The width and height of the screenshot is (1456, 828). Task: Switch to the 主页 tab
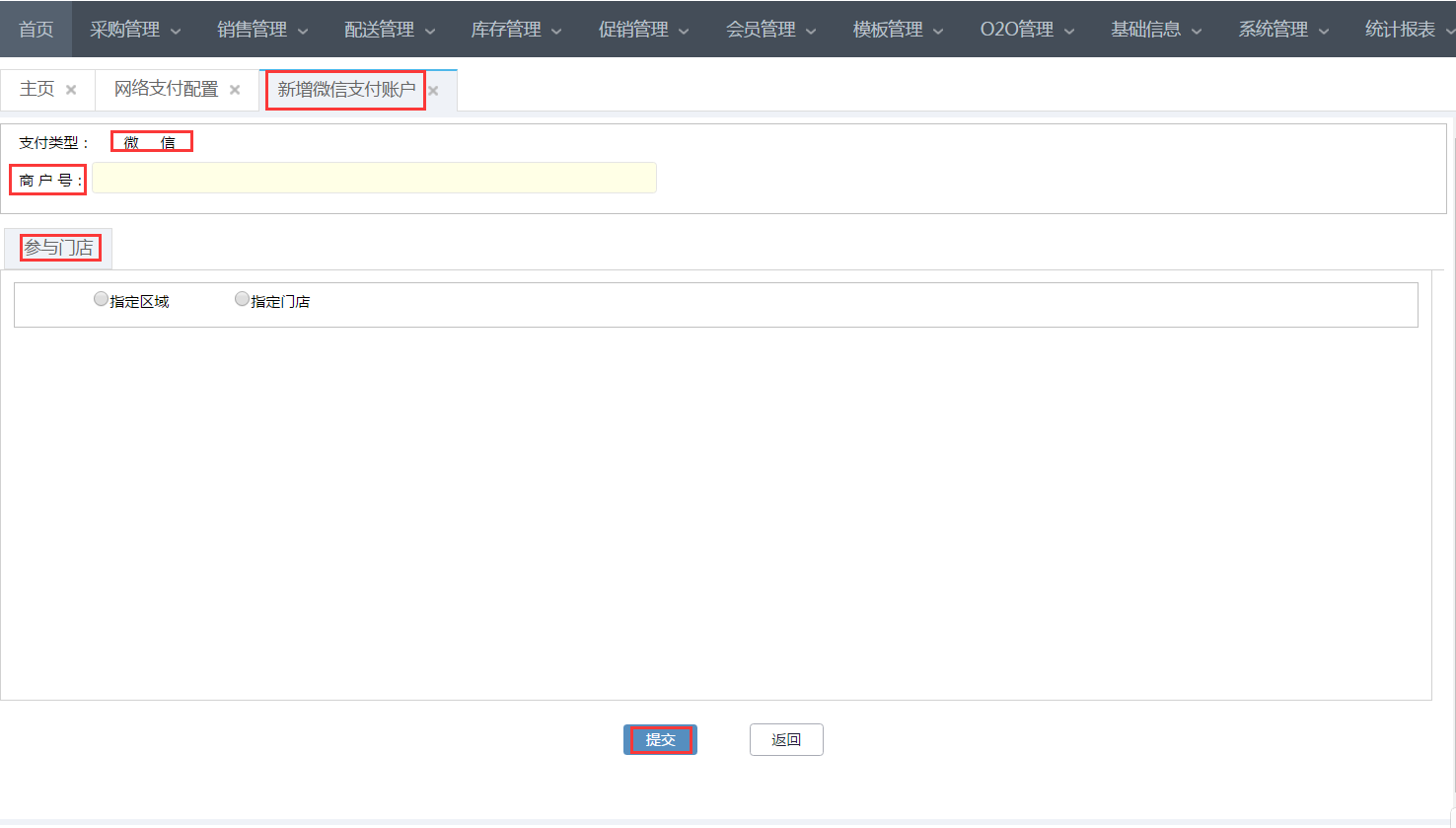coord(37,89)
